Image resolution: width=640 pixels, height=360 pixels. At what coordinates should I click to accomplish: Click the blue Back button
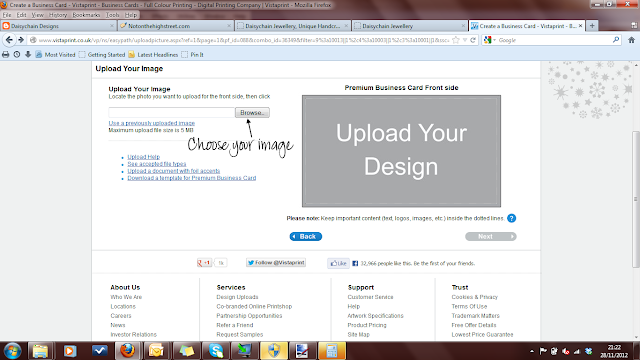306,236
